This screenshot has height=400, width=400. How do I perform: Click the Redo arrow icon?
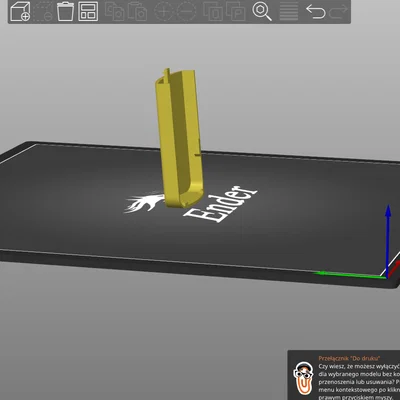[338, 11]
